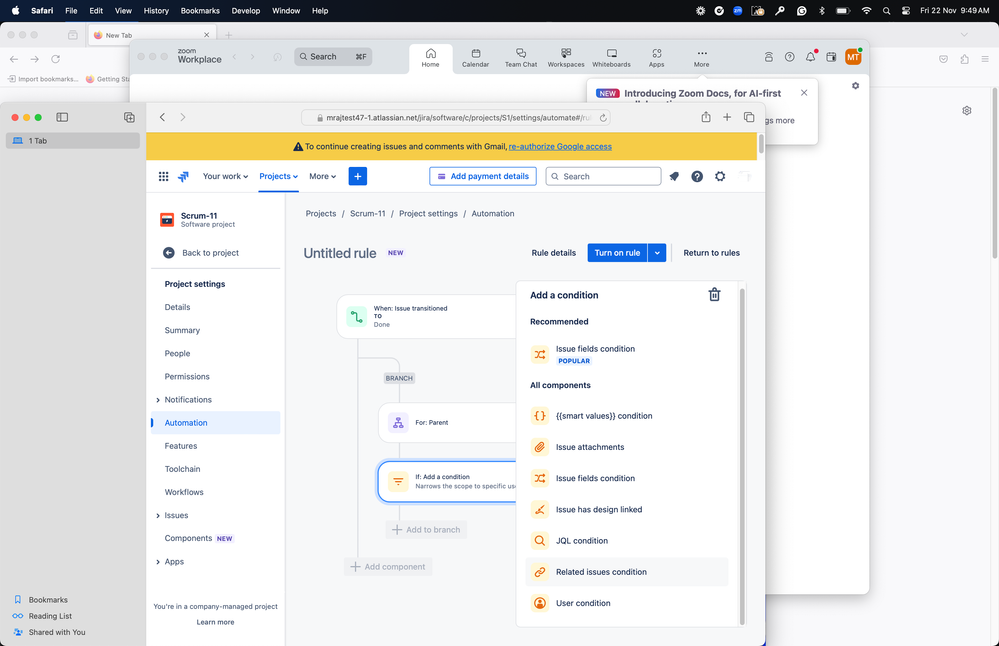Choose the JQL condition component
The height and width of the screenshot is (646, 999).
(627, 540)
